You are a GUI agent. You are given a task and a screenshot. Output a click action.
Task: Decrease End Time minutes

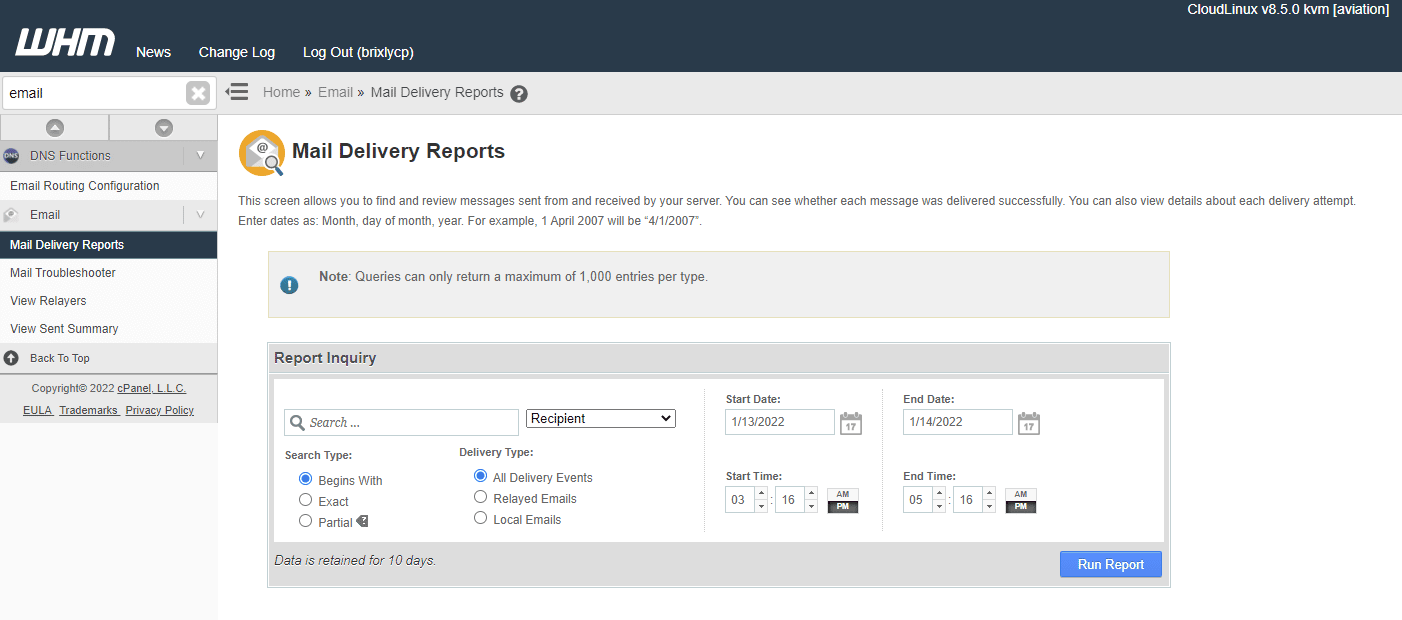(x=989, y=506)
